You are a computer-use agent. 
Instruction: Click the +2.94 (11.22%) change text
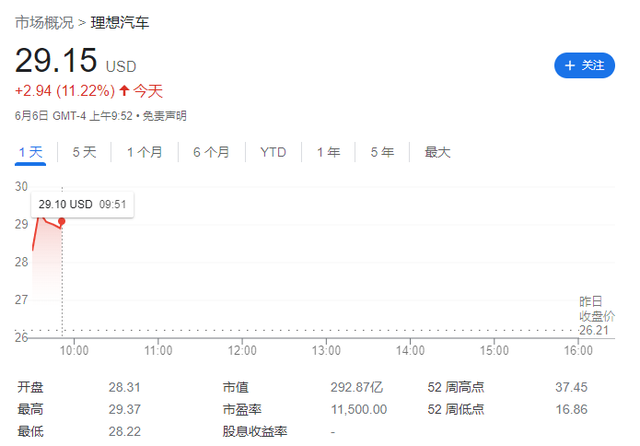click(65, 91)
